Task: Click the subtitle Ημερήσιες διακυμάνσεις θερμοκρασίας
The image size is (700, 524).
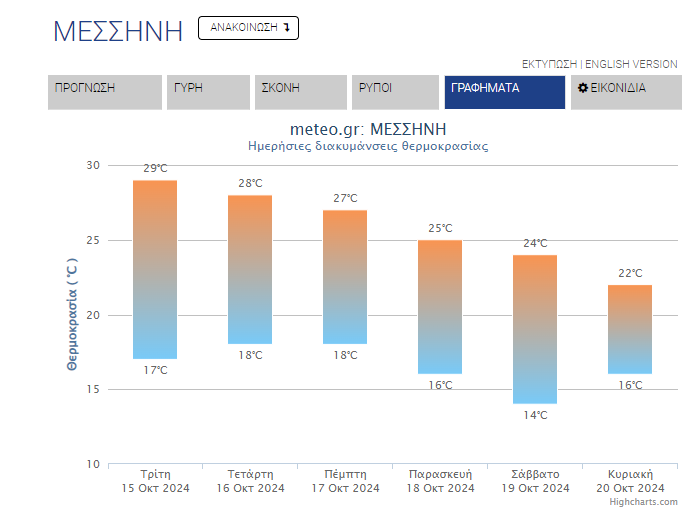Action: click(368, 146)
